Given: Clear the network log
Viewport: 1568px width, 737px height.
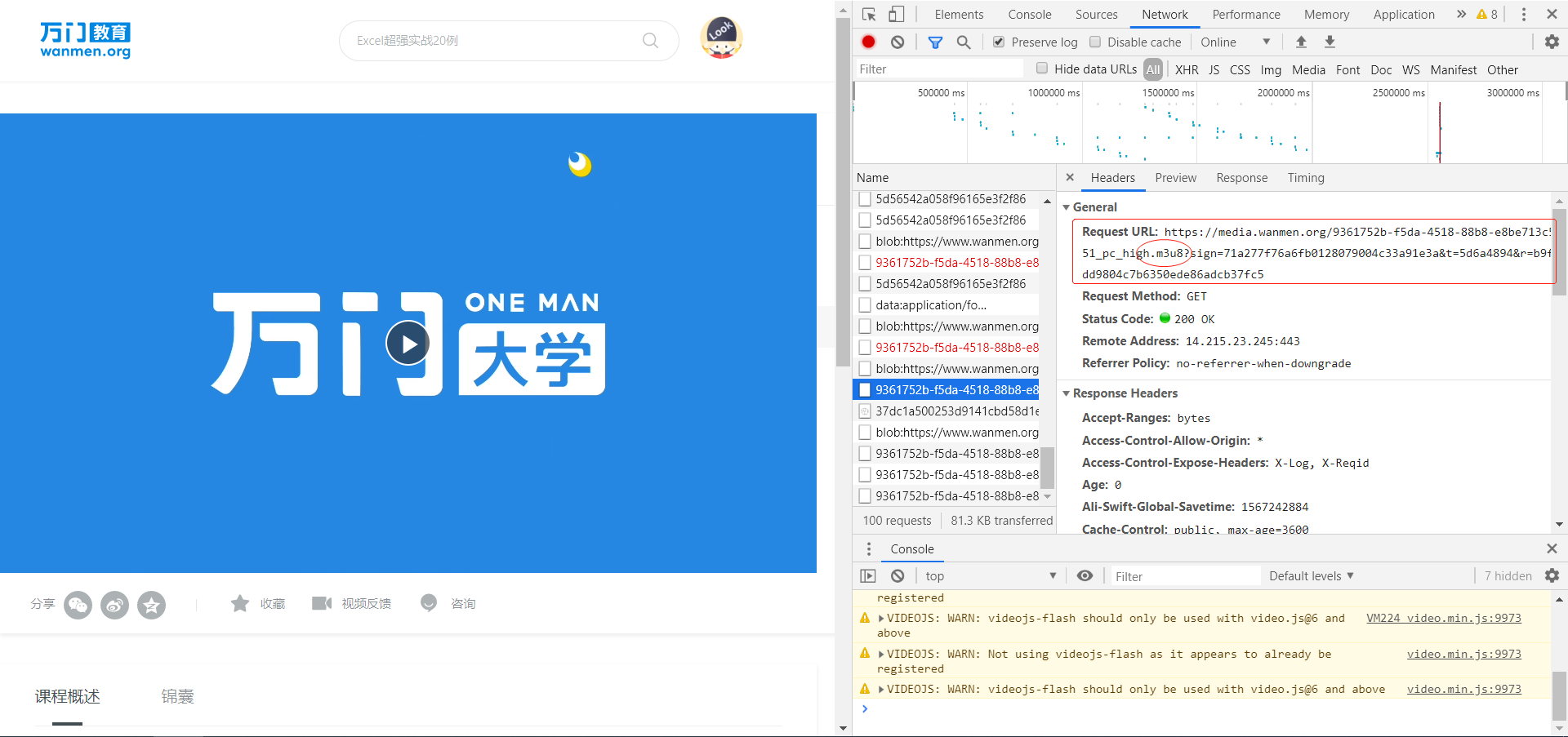Looking at the screenshot, I should coord(898,42).
